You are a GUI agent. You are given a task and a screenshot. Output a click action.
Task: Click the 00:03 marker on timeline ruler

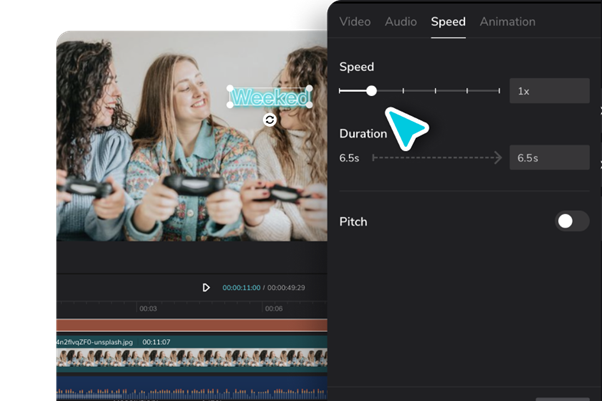[x=148, y=308]
